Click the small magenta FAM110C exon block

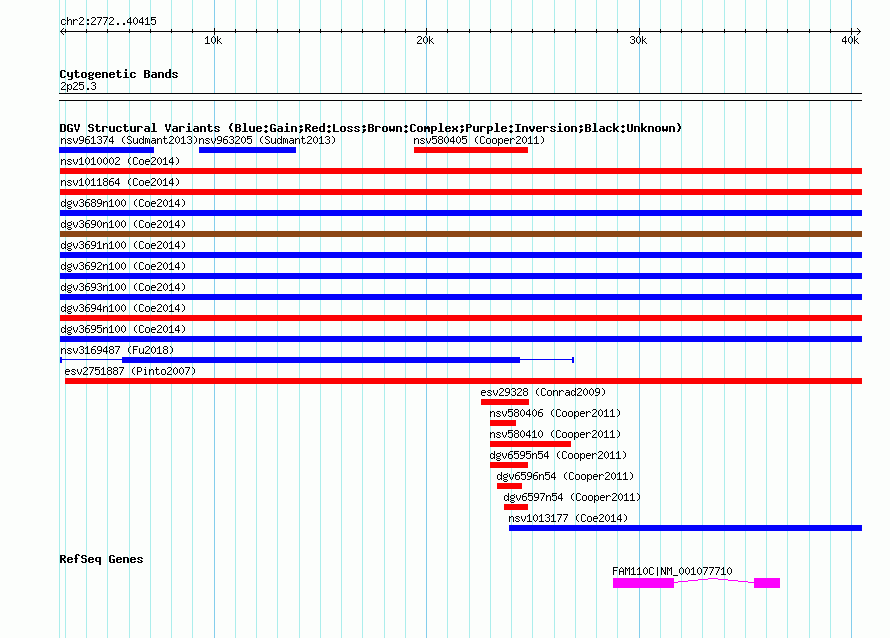point(767,584)
